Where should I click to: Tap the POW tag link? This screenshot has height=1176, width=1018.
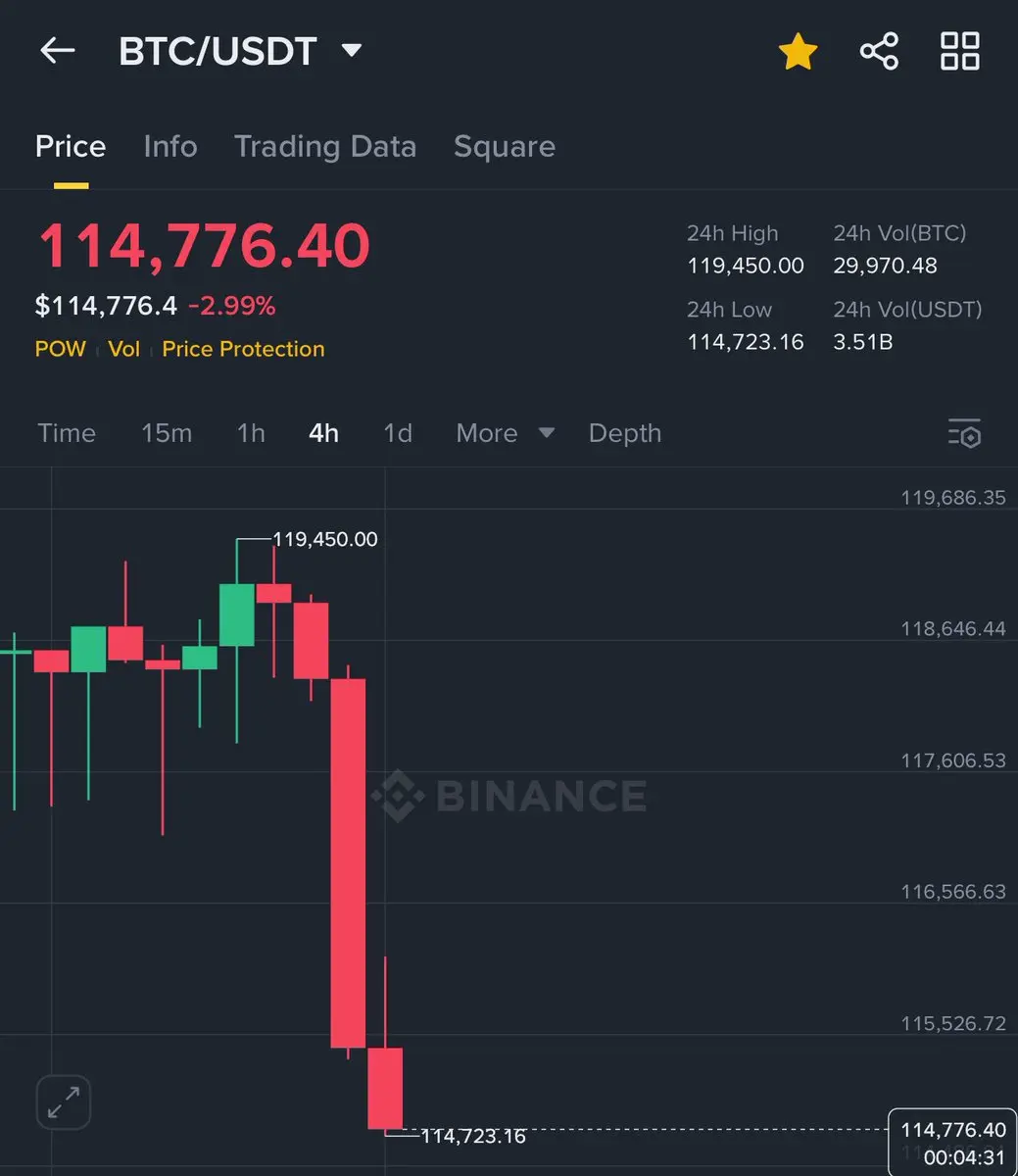[x=61, y=349]
